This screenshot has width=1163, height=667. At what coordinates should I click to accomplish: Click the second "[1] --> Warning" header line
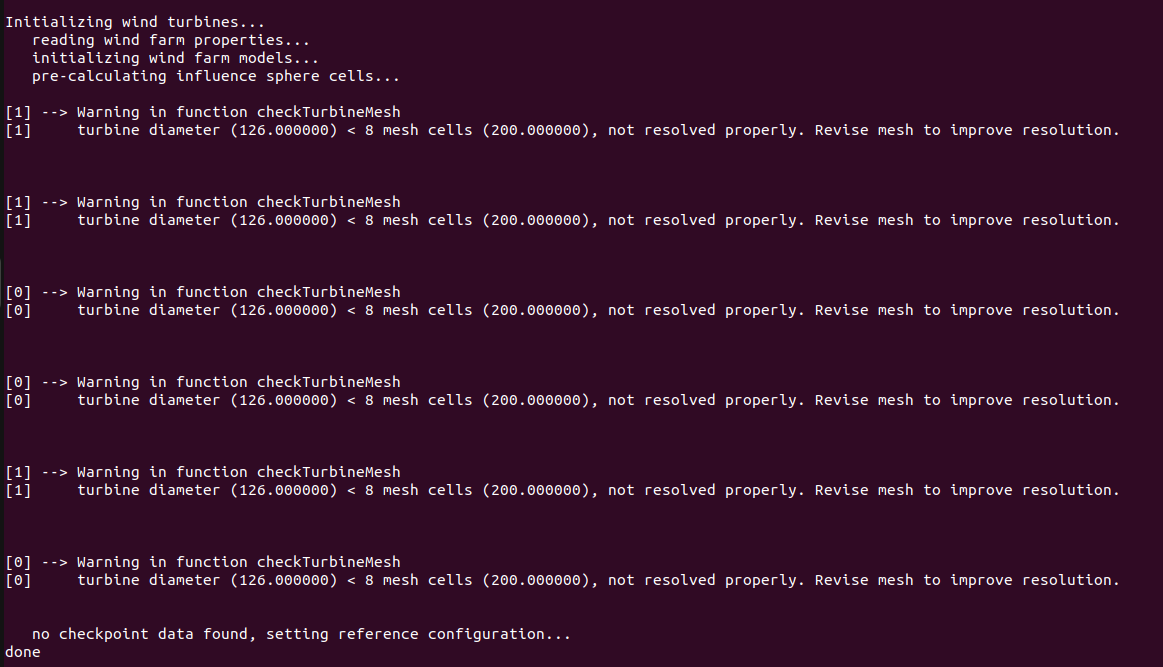coord(203,202)
